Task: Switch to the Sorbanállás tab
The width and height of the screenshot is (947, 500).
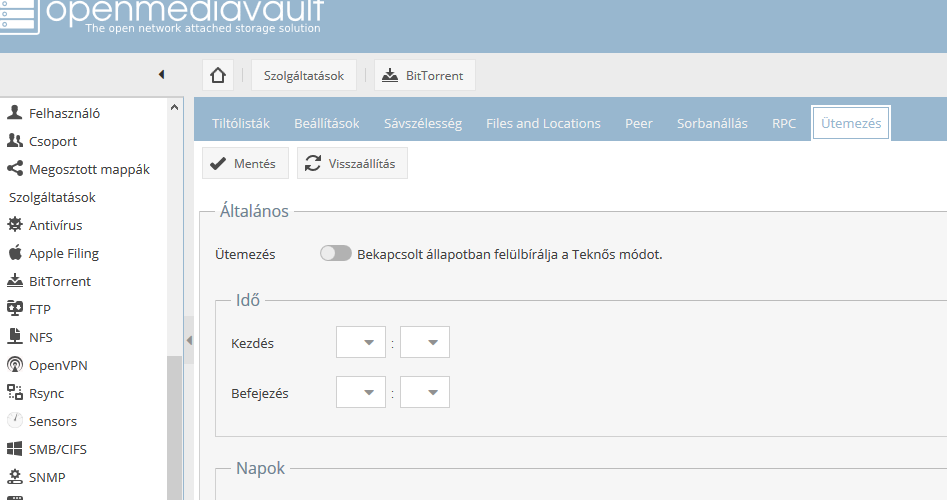Action: [x=712, y=123]
